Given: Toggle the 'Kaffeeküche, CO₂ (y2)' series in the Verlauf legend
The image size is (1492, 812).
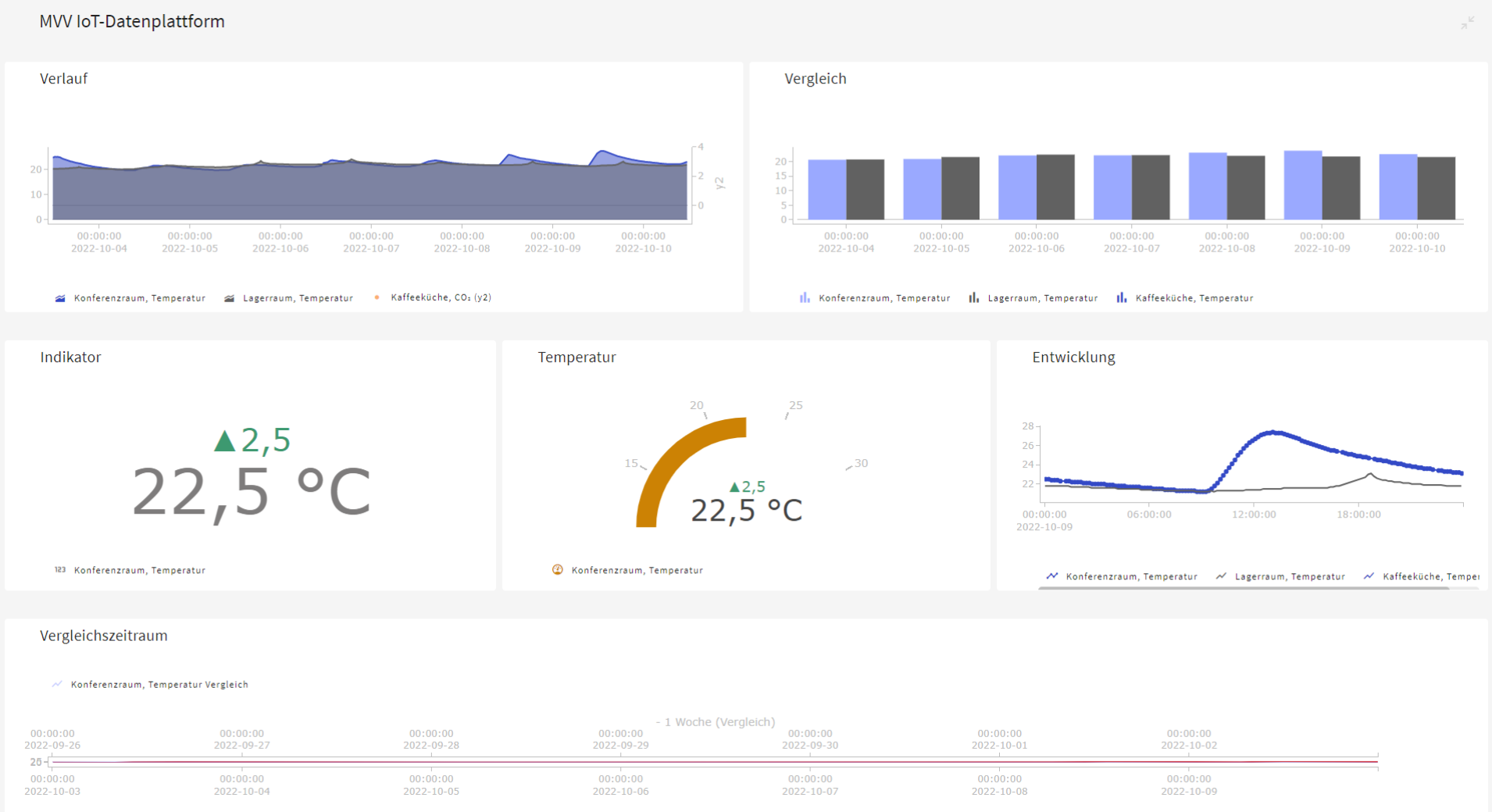Looking at the screenshot, I should [441, 297].
